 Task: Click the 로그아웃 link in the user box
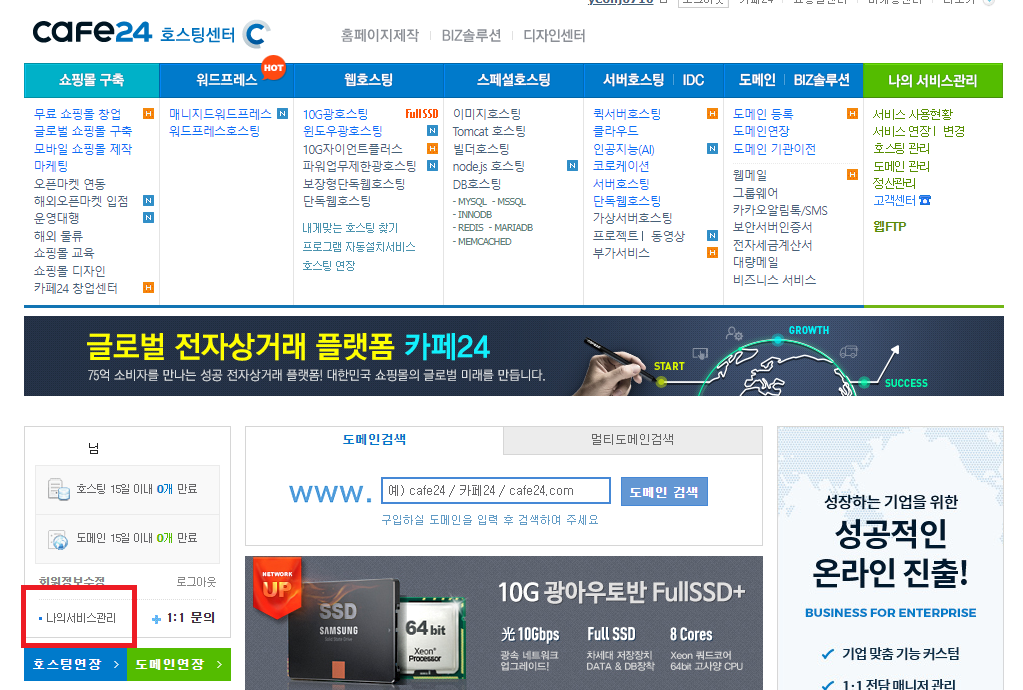[196, 582]
